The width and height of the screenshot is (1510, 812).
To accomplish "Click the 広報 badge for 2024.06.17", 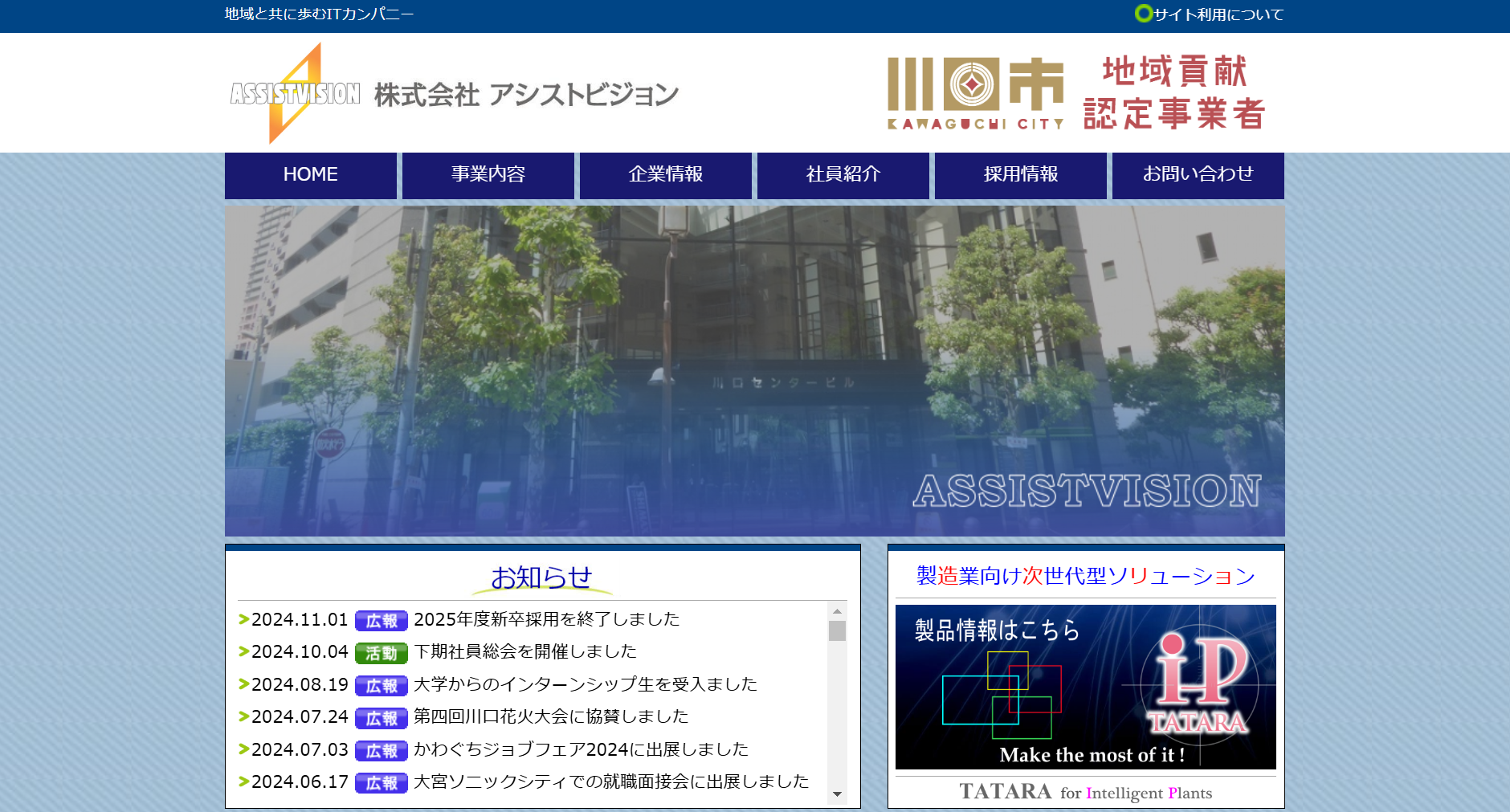I will (382, 783).
